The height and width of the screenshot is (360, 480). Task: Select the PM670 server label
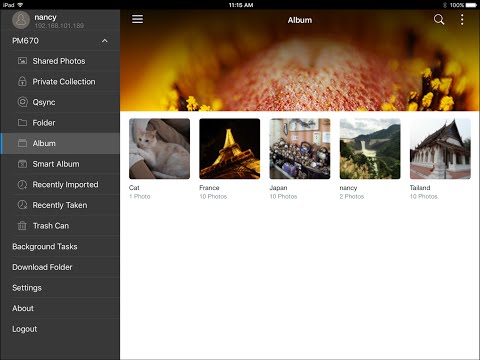pyautogui.click(x=26, y=41)
